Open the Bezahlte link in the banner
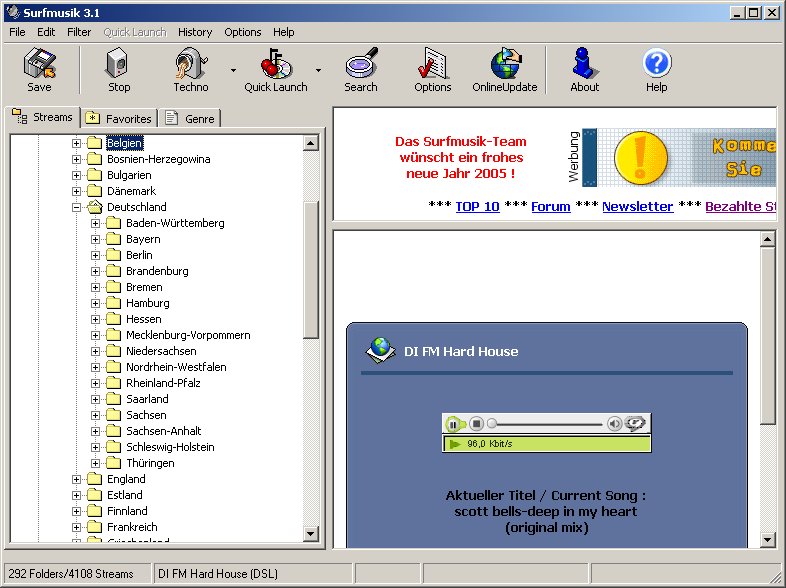 (740, 207)
